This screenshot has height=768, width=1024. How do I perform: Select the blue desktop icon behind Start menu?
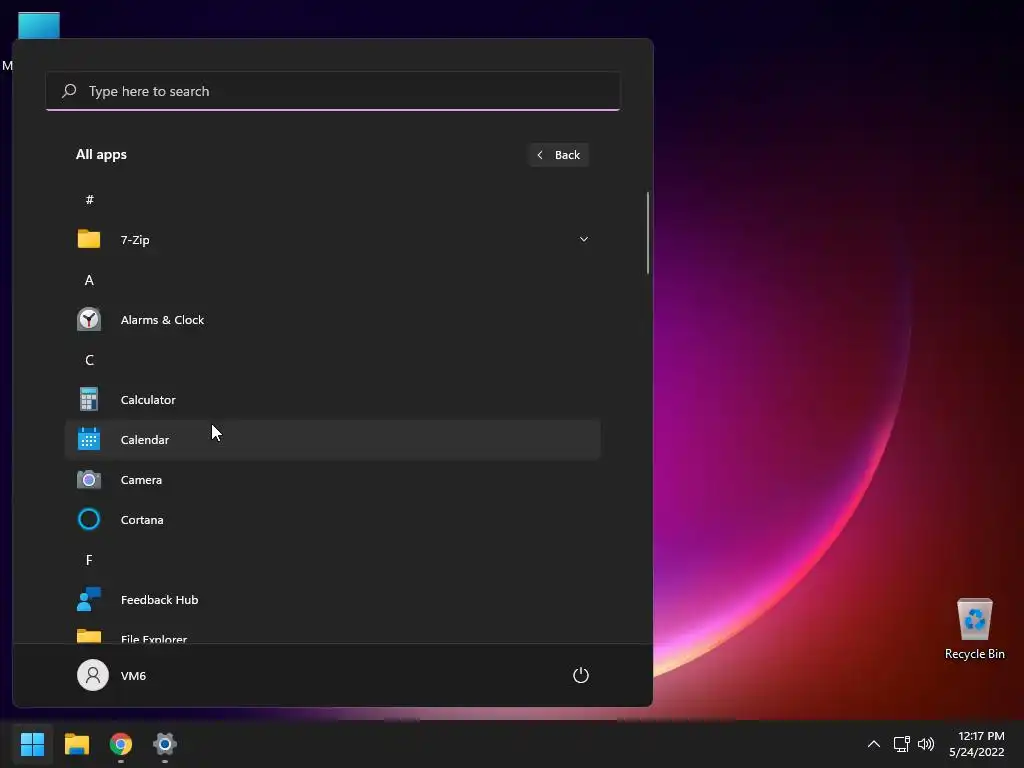click(39, 25)
